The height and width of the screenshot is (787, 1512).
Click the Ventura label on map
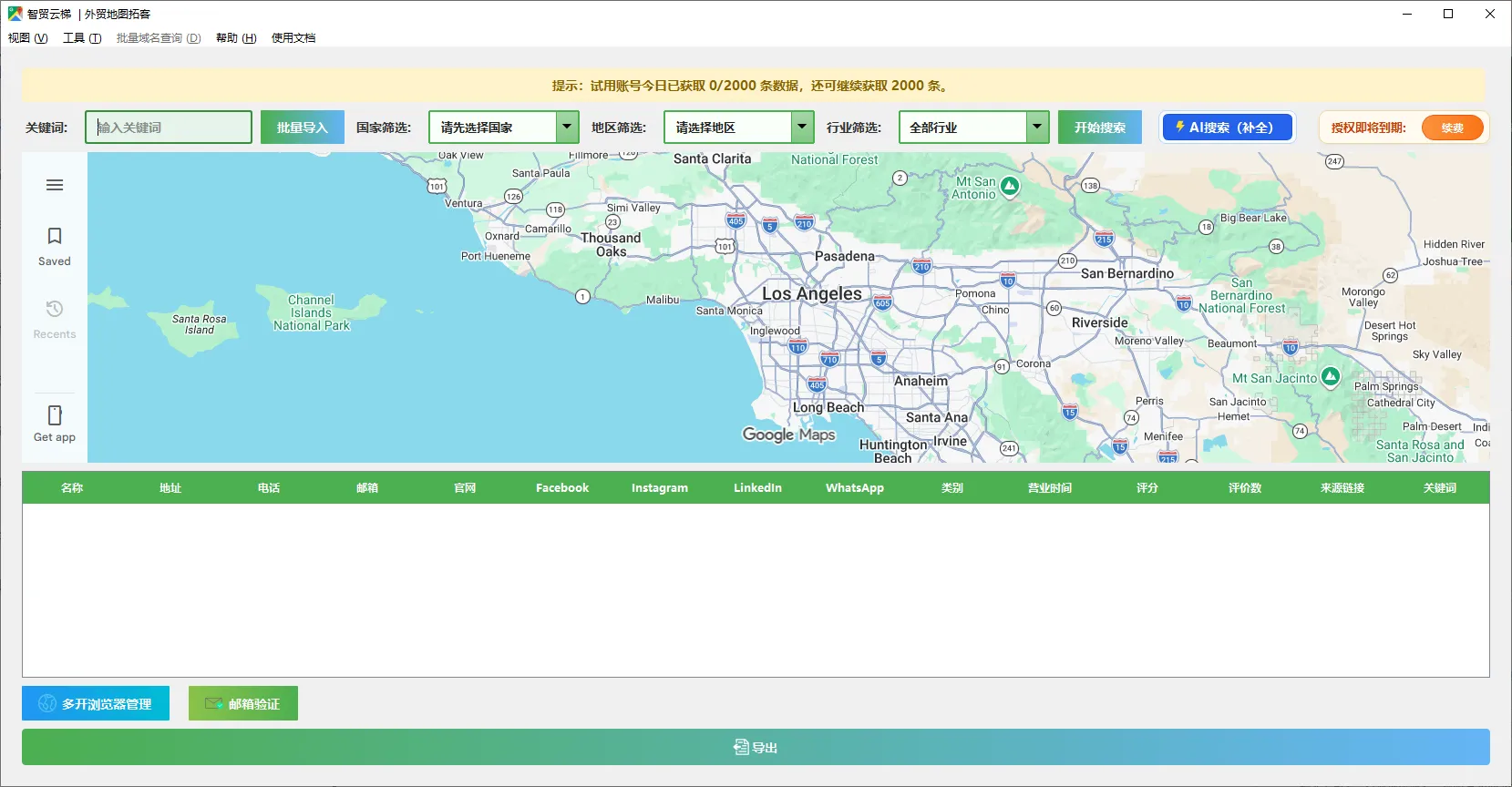(x=463, y=203)
